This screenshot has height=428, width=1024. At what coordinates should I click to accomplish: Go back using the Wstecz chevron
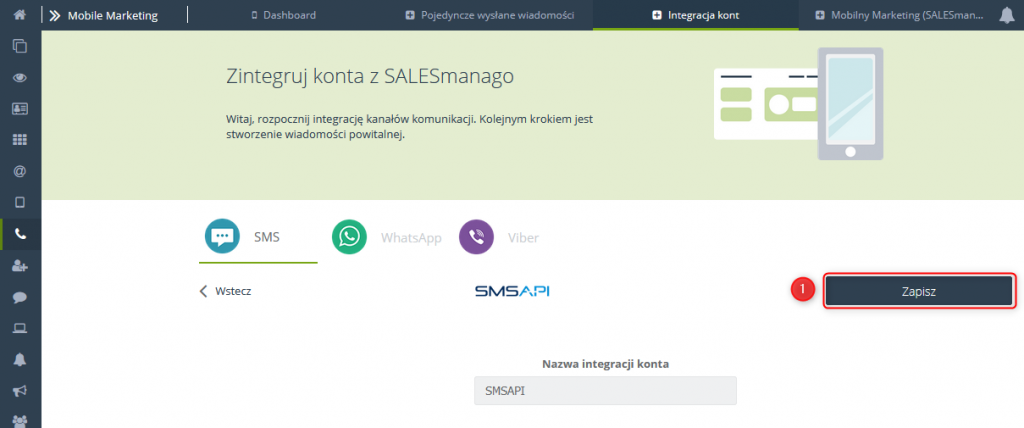pyautogui.click(x=203, y=291)
